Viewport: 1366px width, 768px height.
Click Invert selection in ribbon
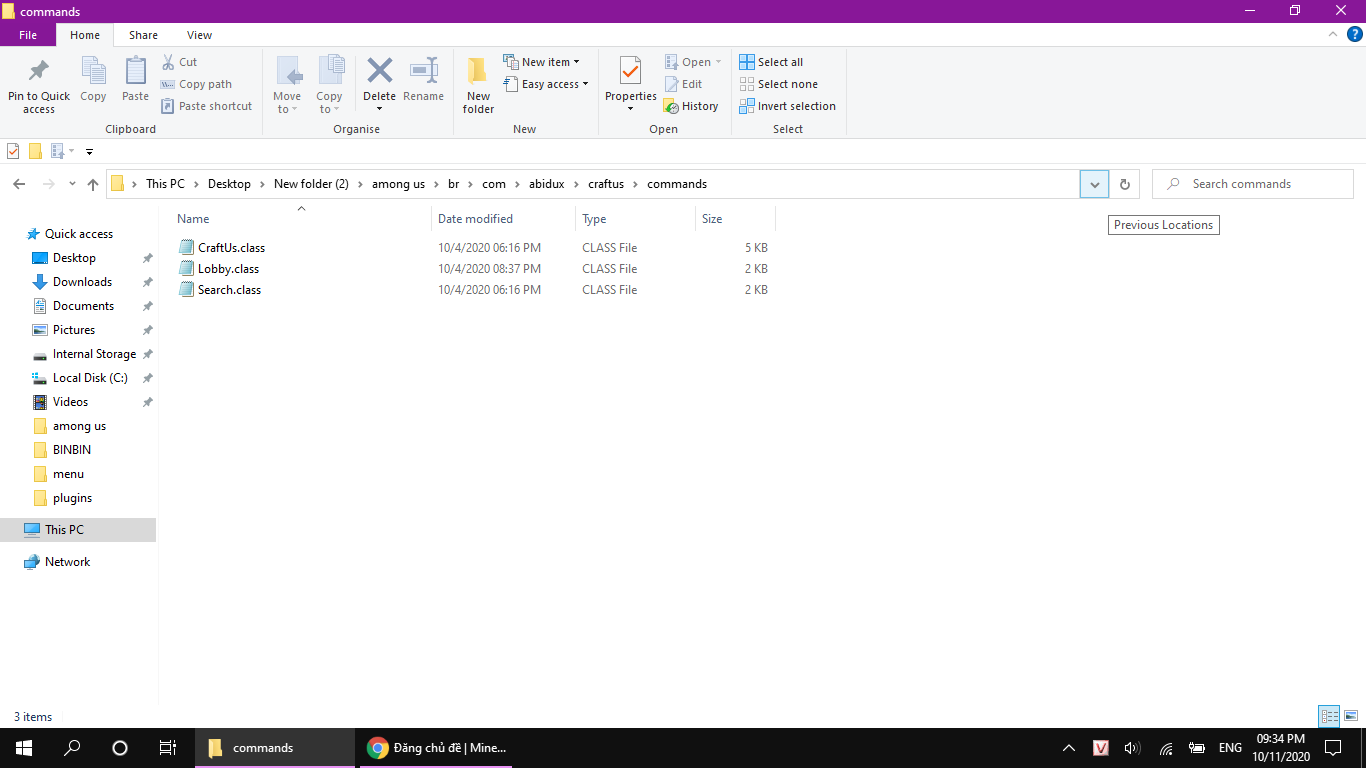click(788, 106)
